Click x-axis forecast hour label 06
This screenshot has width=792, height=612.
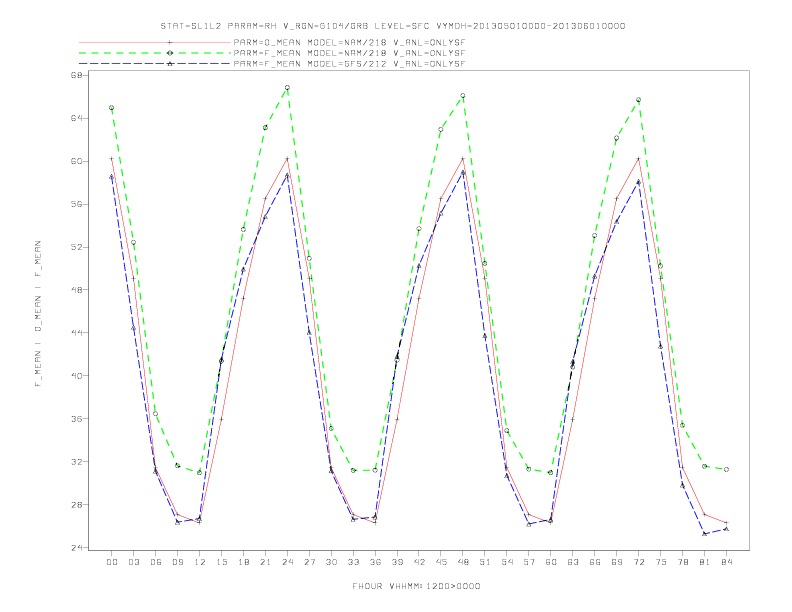pyautogui.click(x=156, y=562)
